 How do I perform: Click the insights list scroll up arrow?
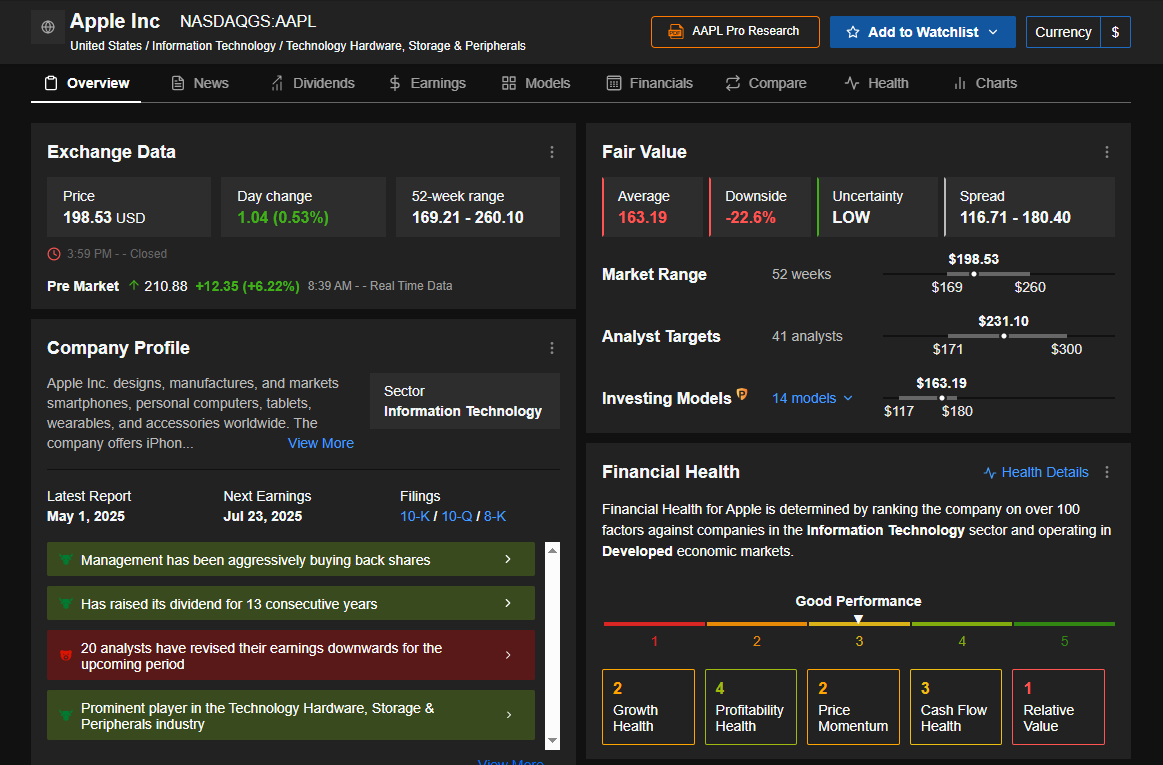(552, 550)
